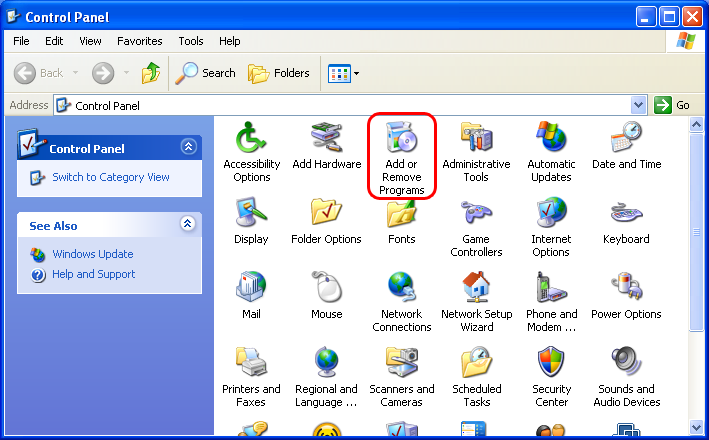
Task: Launch the Network Setup Wizard
Action: point(477,302)
